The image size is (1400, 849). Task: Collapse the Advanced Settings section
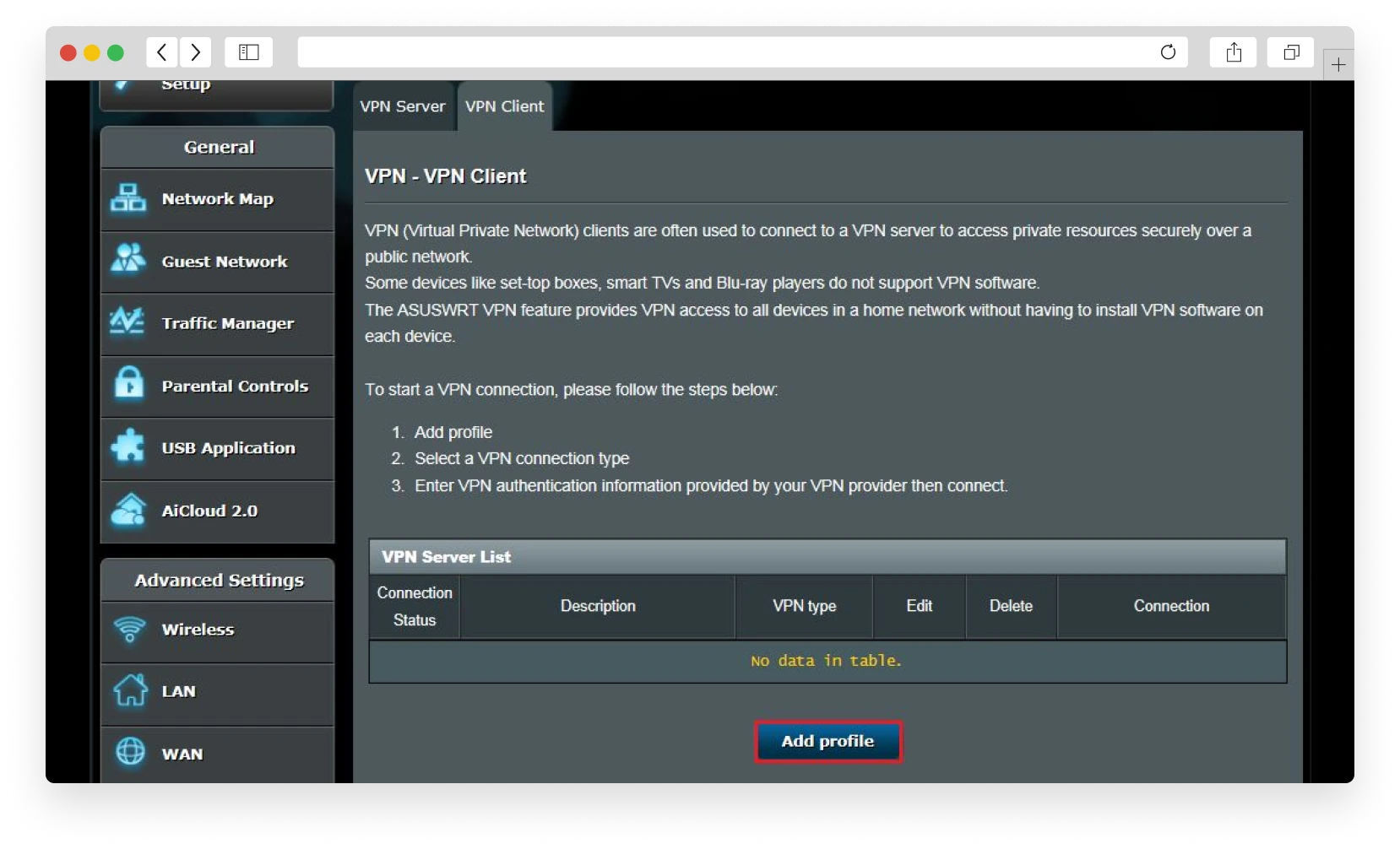218,580
